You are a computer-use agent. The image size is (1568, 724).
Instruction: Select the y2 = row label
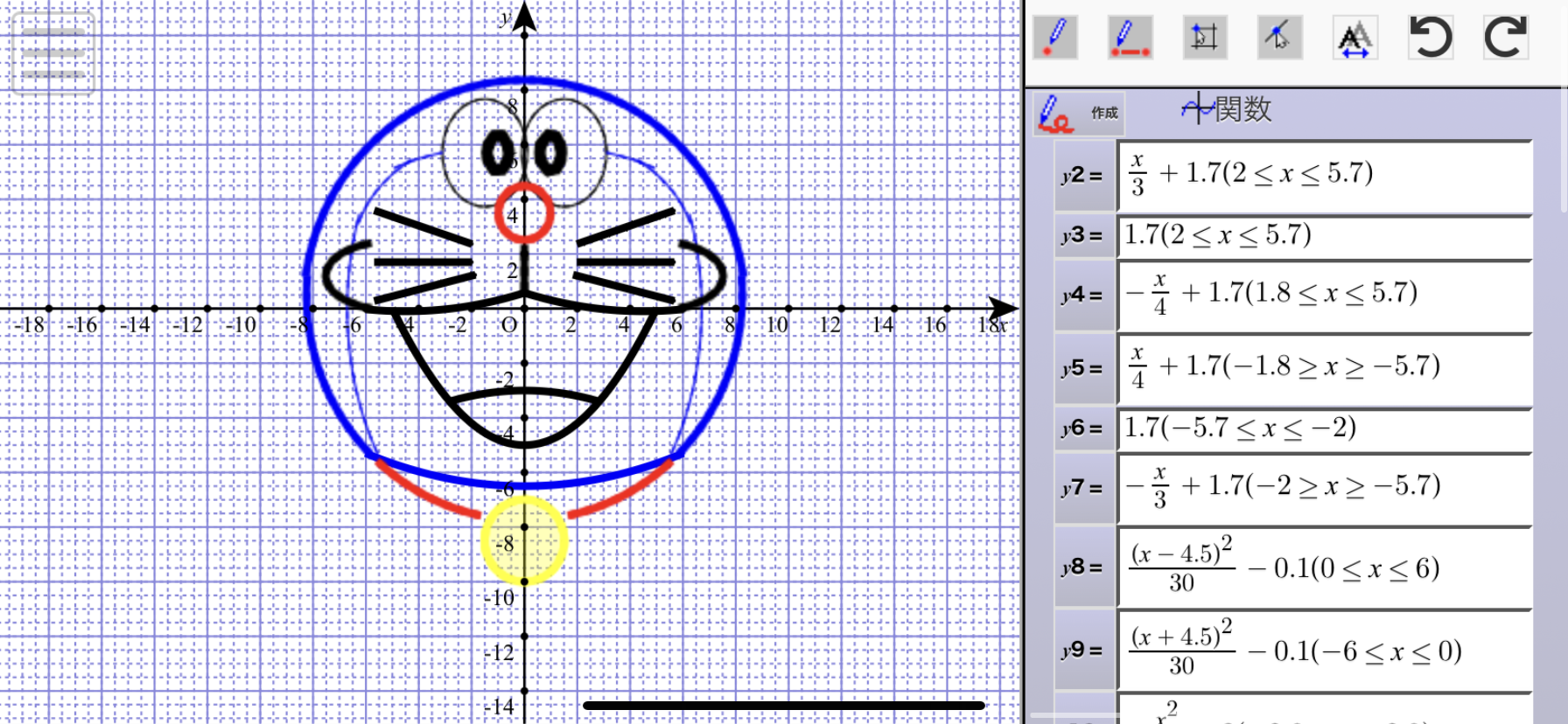(x=1084, y=177)
